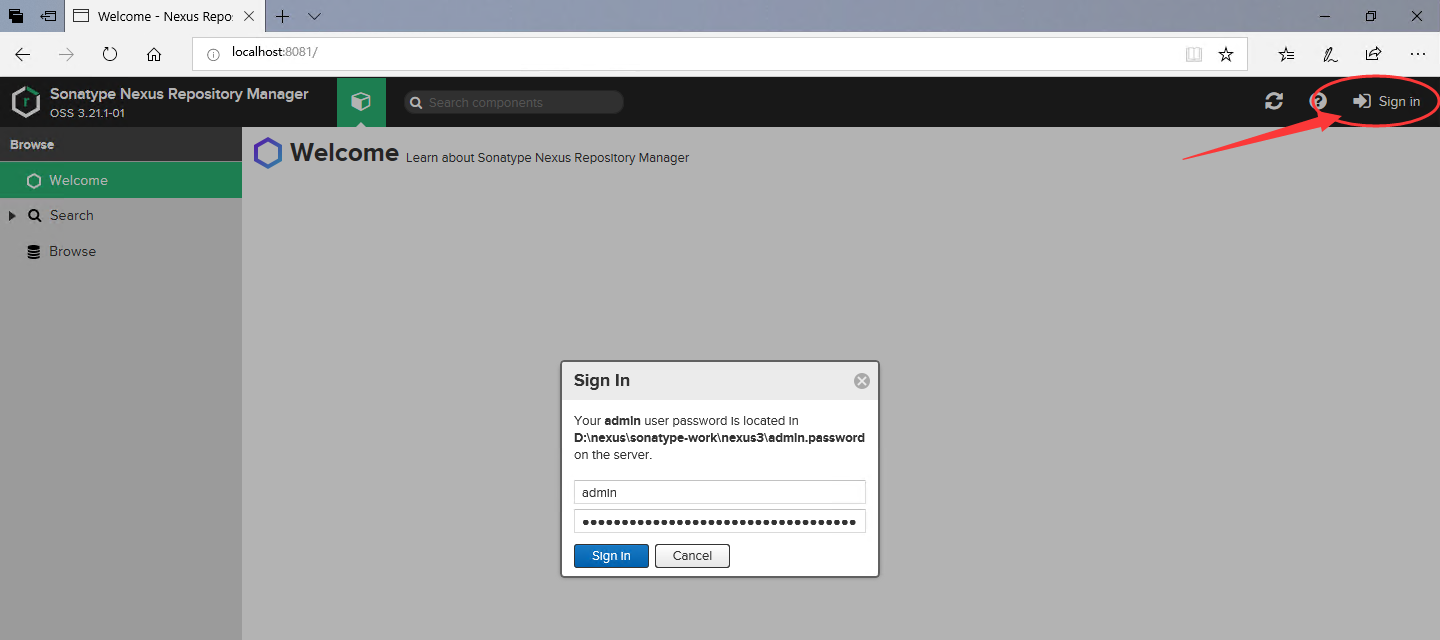Open tab previews dropdown chevron

pos(314,16)
